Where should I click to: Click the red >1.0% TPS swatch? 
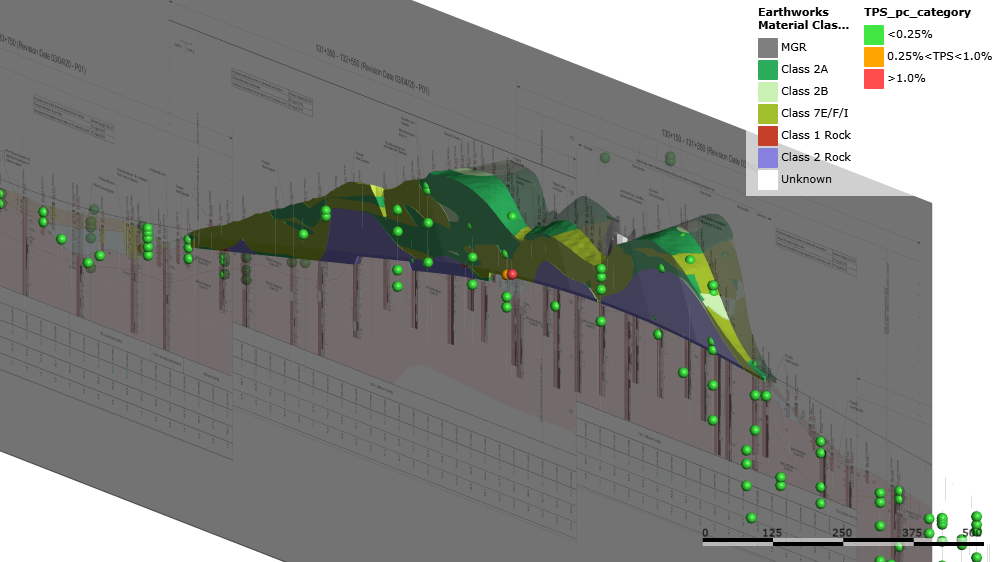click(x=874, y=78)
